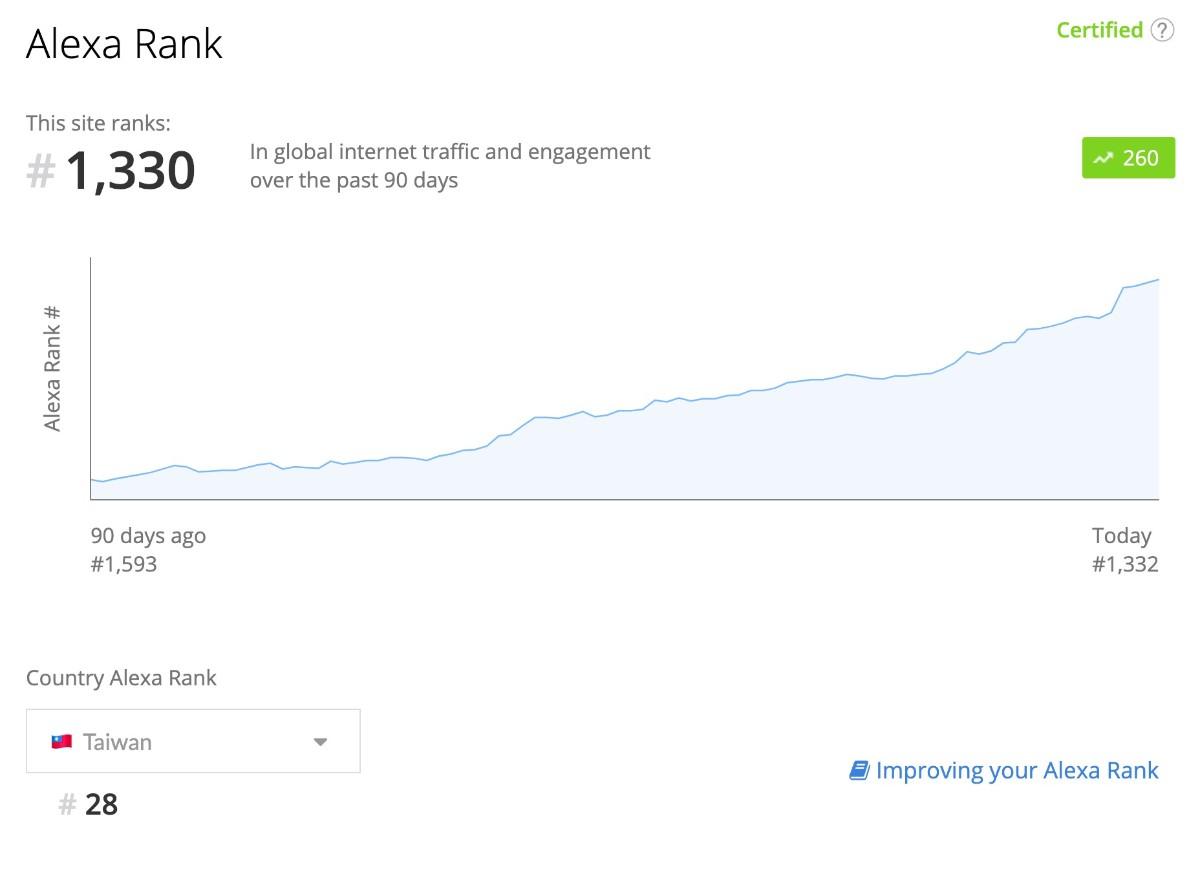Screen dimensions: 1200x889
Task: Click the Taiwan flag icon
Action: [x=62, y=742]
